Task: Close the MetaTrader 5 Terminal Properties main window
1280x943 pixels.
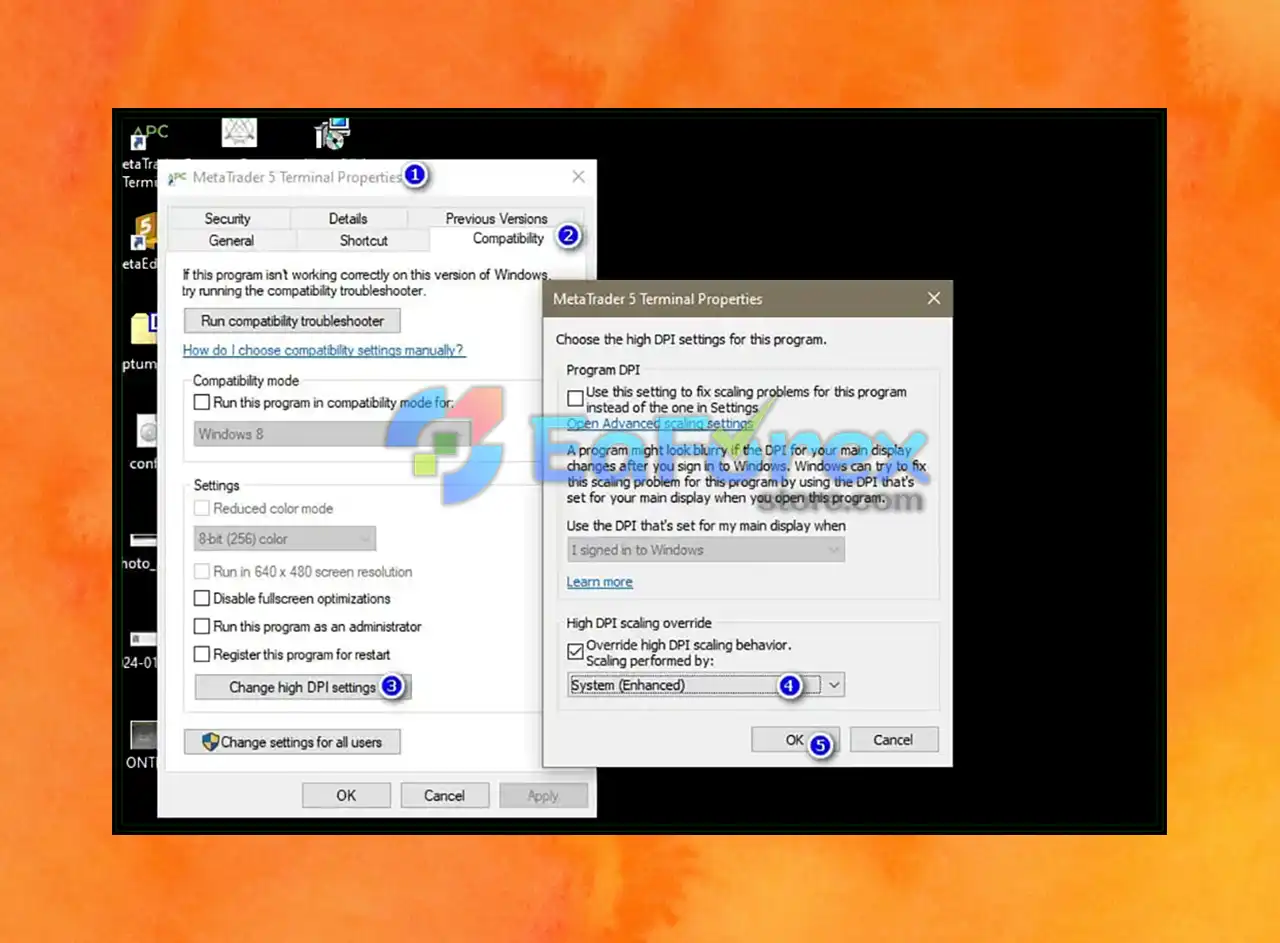Action: tap(578, 176)
